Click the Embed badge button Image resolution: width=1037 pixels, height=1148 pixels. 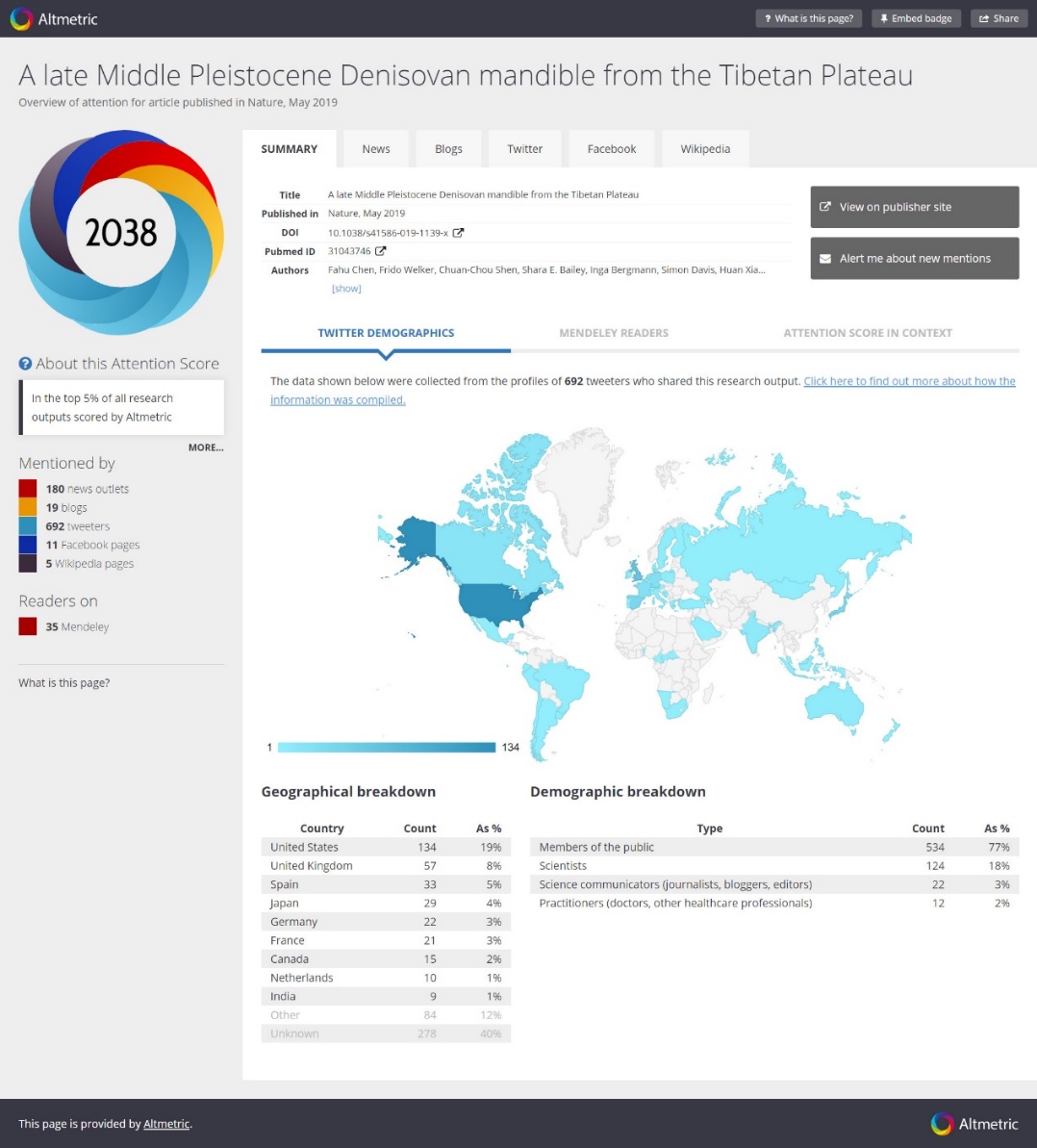(x=916, y=18)
